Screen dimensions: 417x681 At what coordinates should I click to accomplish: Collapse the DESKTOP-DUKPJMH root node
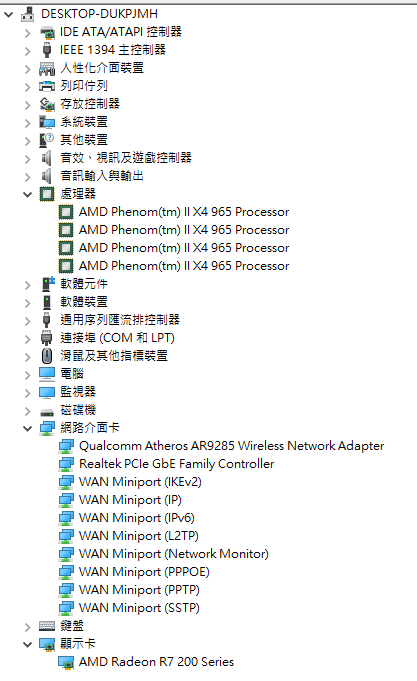(8, 14)
